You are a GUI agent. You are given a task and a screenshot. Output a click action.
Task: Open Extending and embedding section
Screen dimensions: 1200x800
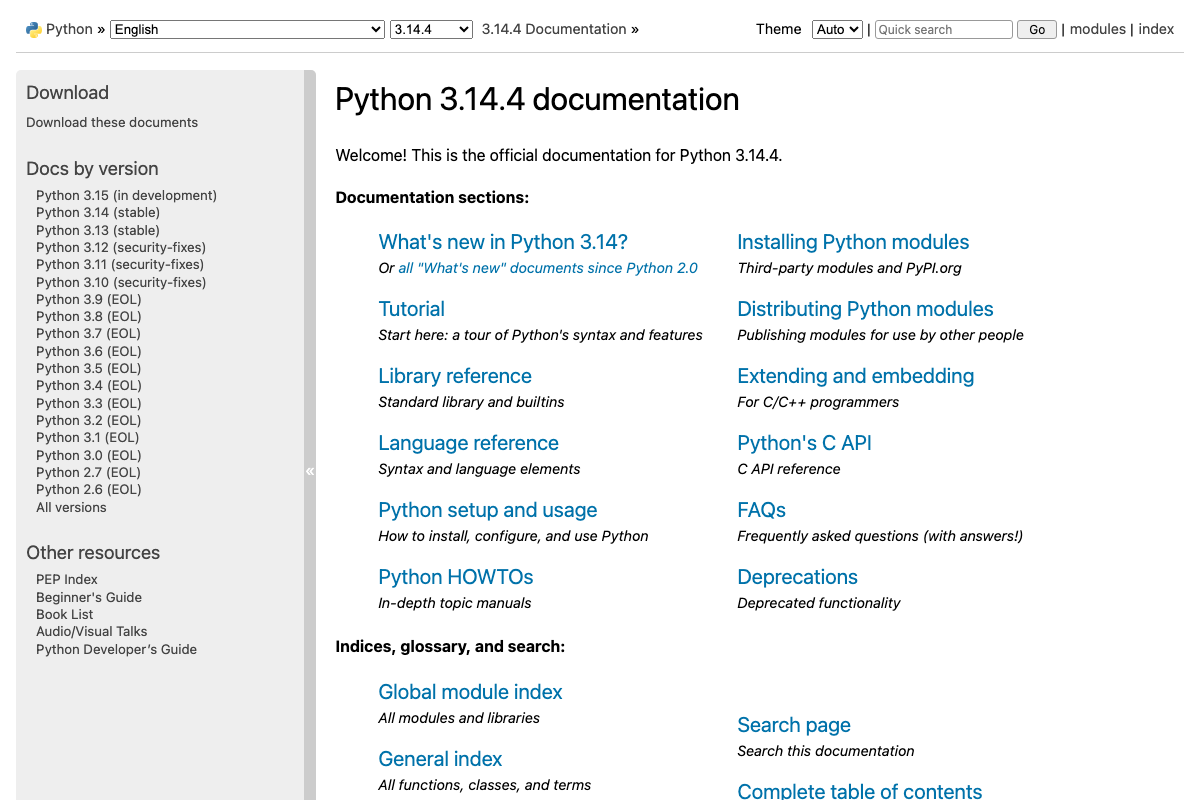(x=856, y=376)
